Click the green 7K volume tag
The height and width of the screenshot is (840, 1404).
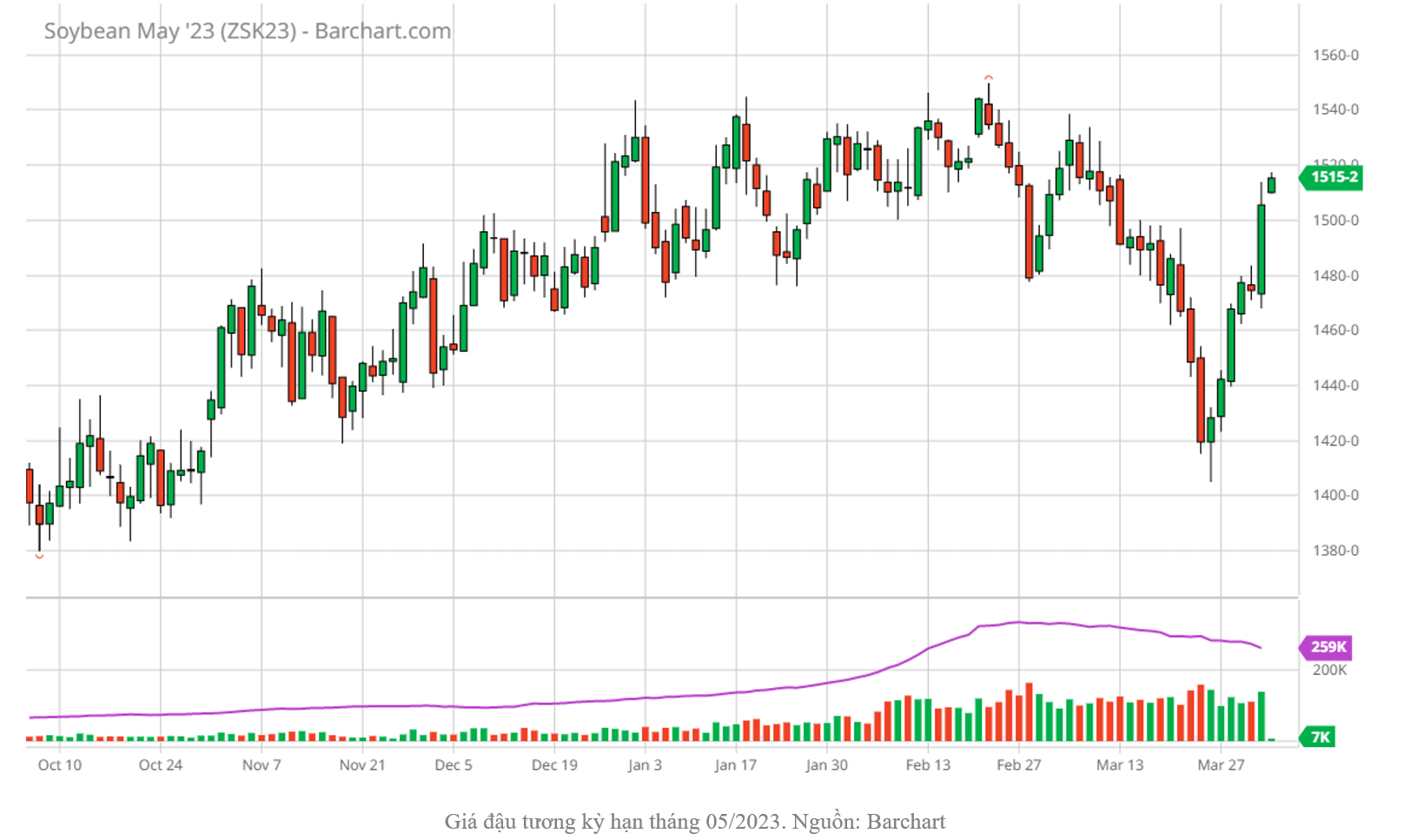(x=1318, y=737)
